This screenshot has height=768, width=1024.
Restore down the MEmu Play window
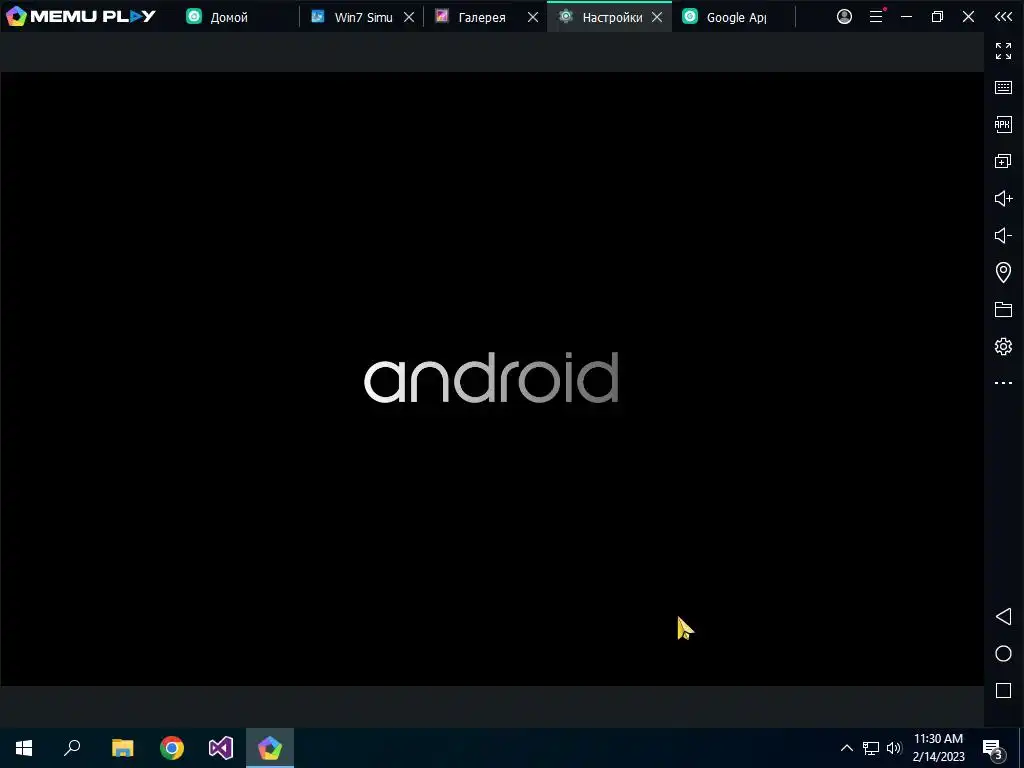click(937, 17)
